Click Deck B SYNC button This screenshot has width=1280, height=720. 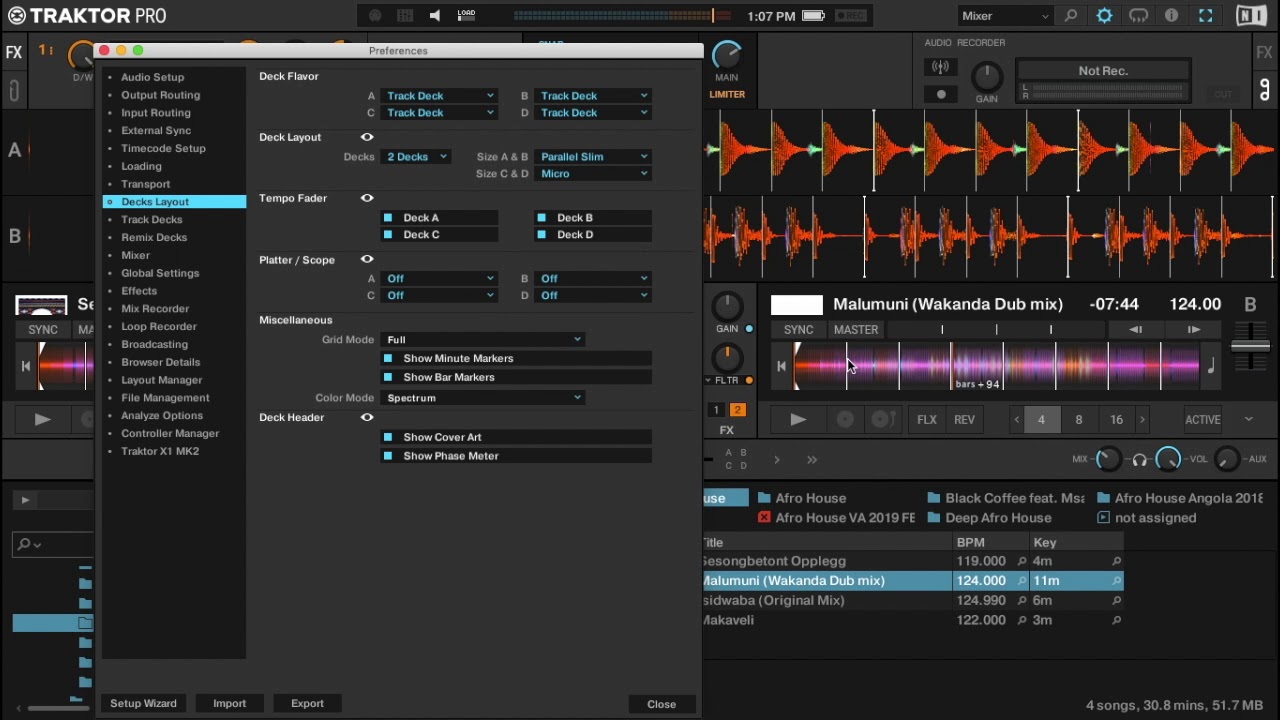(x=798, y=330)
